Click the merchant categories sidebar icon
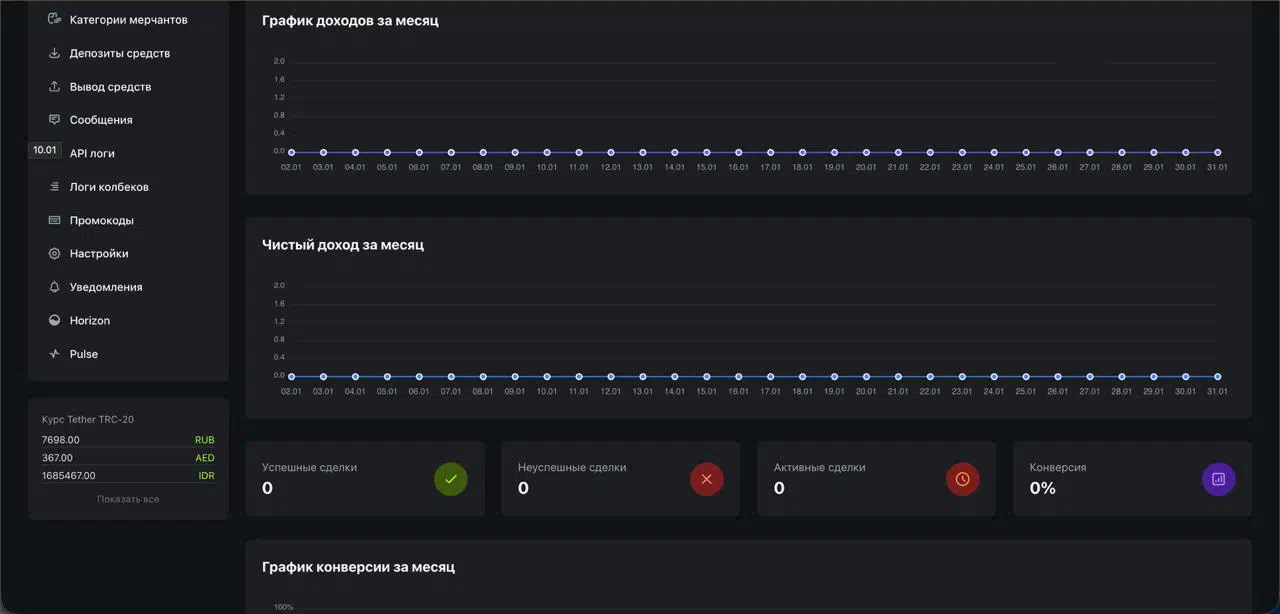 tap(55, 19)
